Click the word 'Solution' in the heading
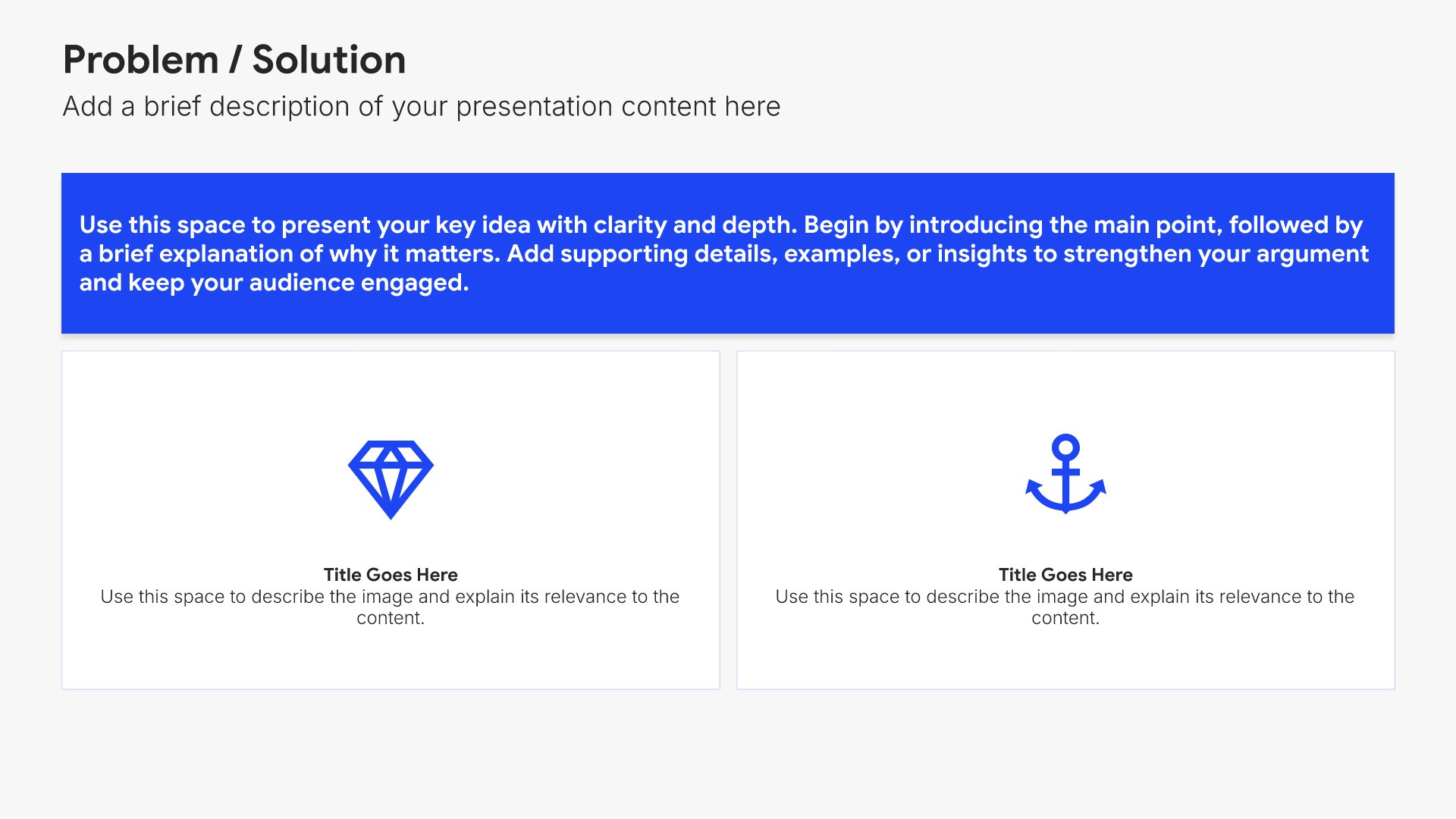This screenshot has width=1456, height=819. [329, 60]
